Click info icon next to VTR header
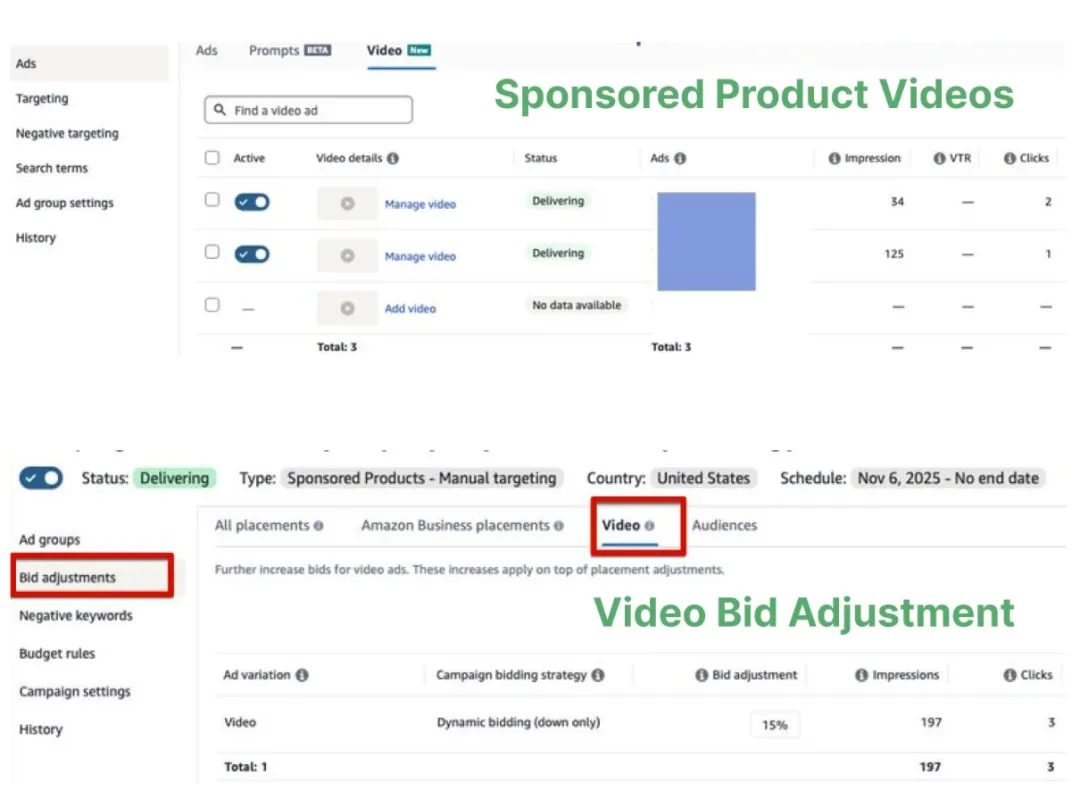1080x800 pixels. (x=939, y=158)
